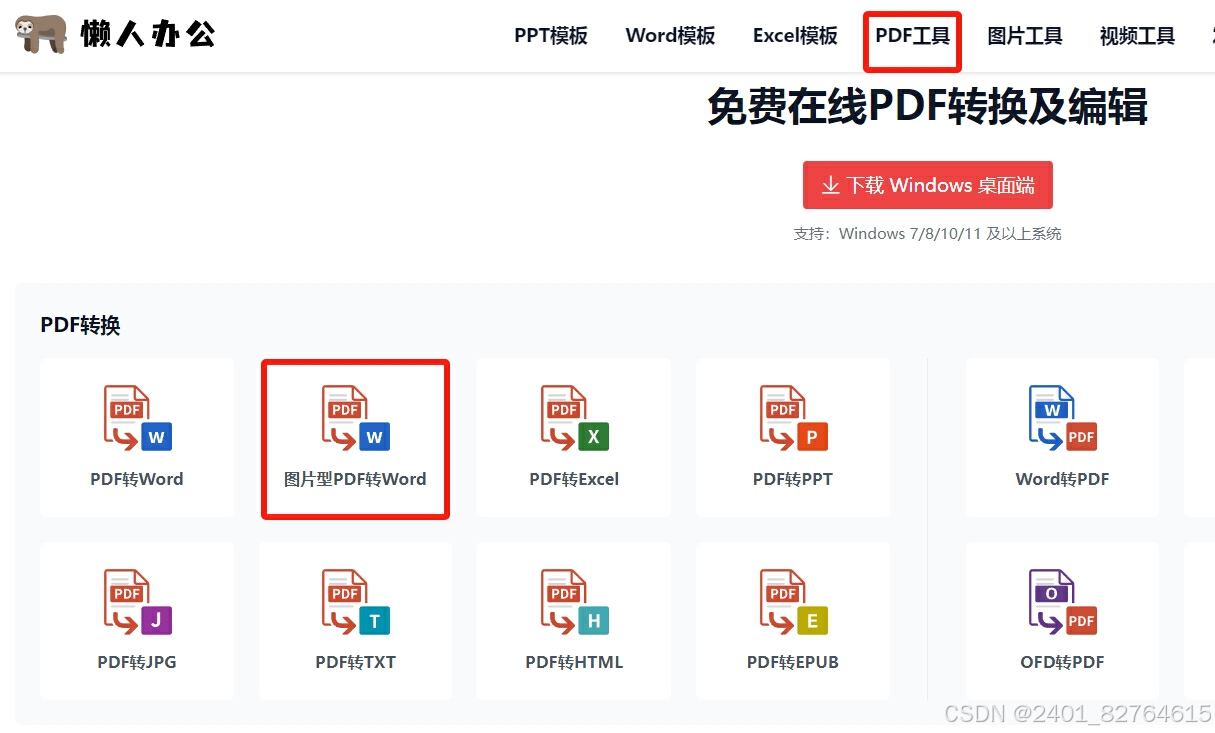Click the PDF转Excel label
This screenshot has height=733, width=1215.
[x=574, y=479]
